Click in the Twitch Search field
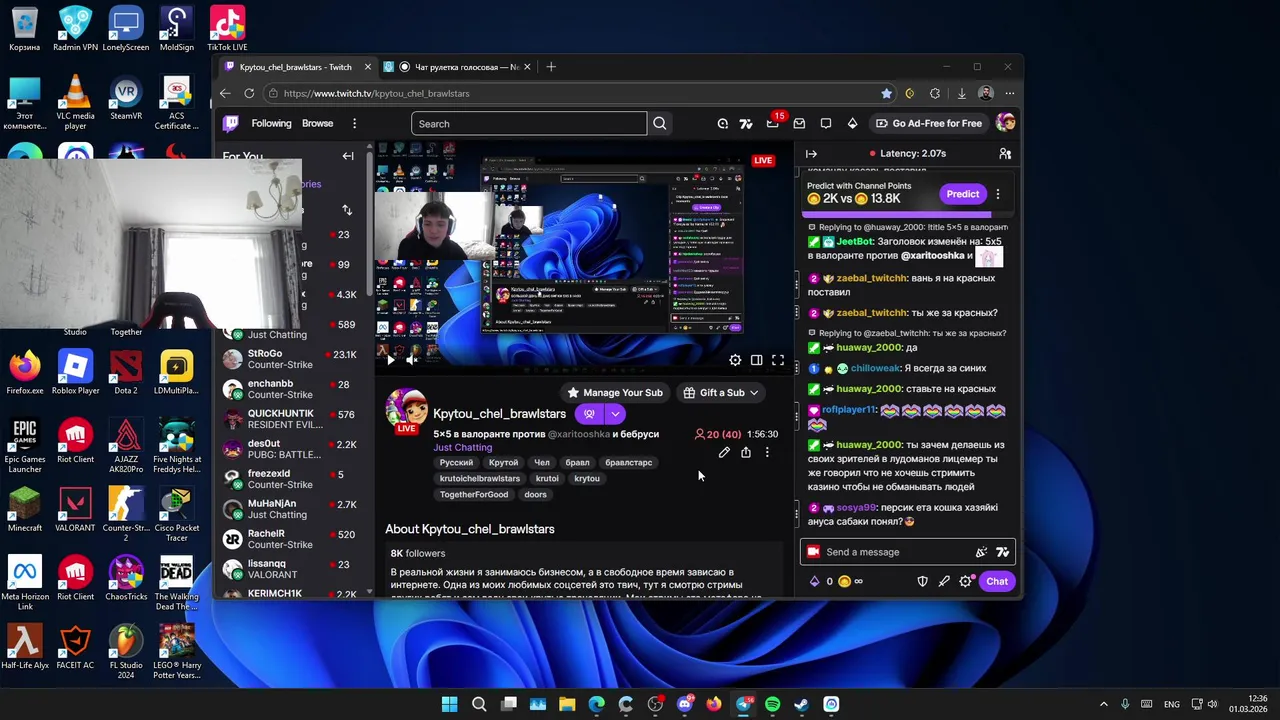 [529, 124]
